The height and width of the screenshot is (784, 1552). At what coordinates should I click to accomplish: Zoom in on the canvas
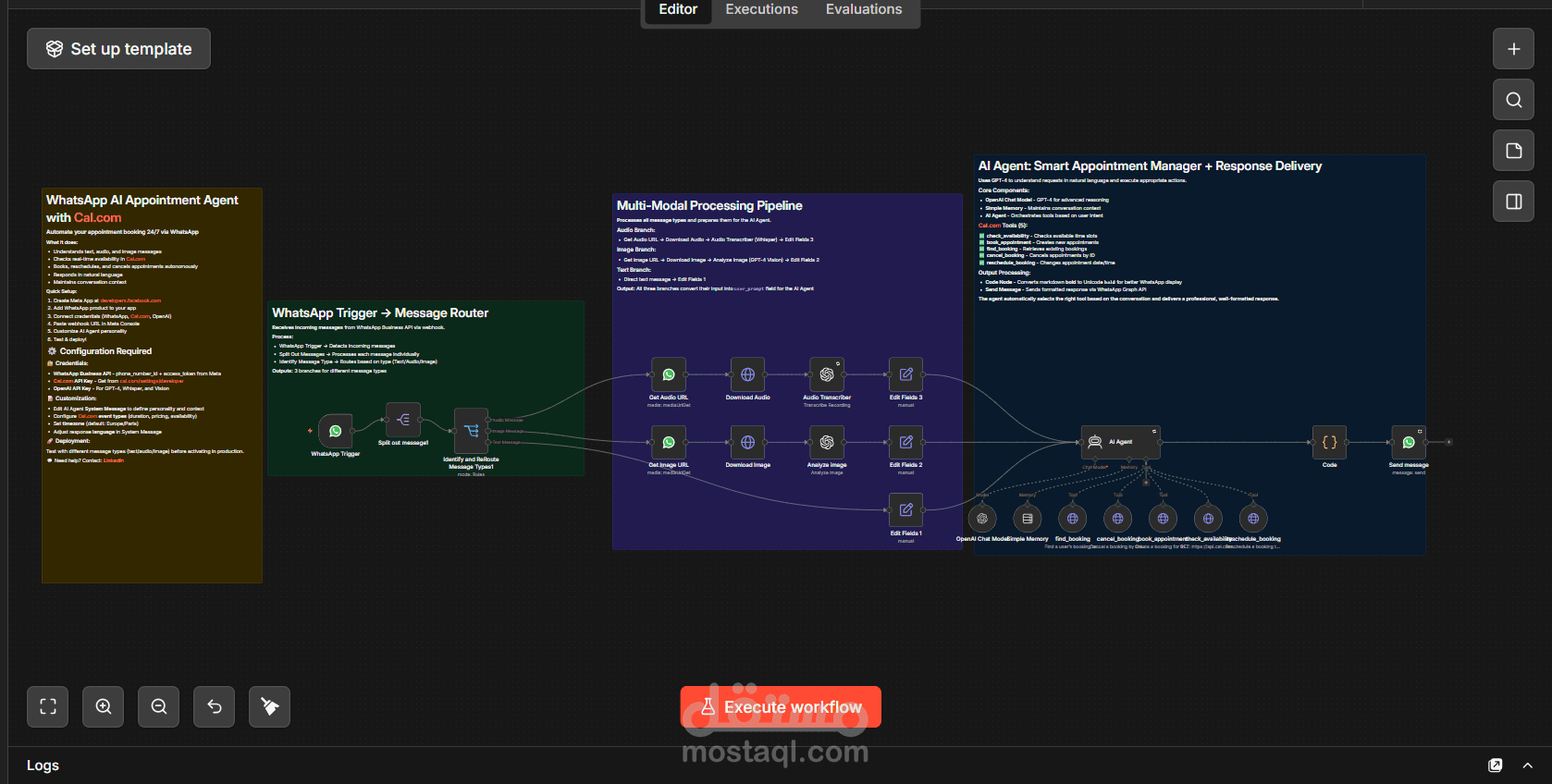click(x=104, y=707)
